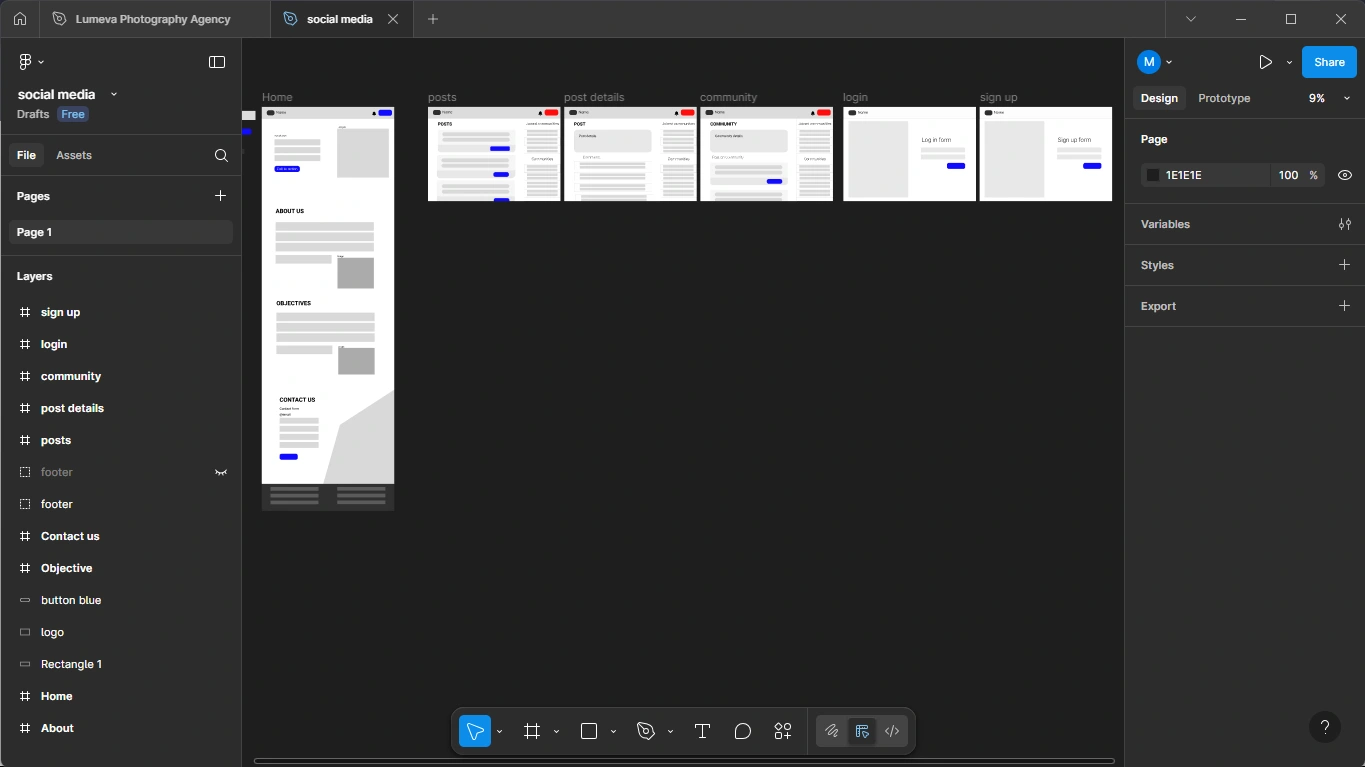Switch to the Prototype tab

(1224, 98)
